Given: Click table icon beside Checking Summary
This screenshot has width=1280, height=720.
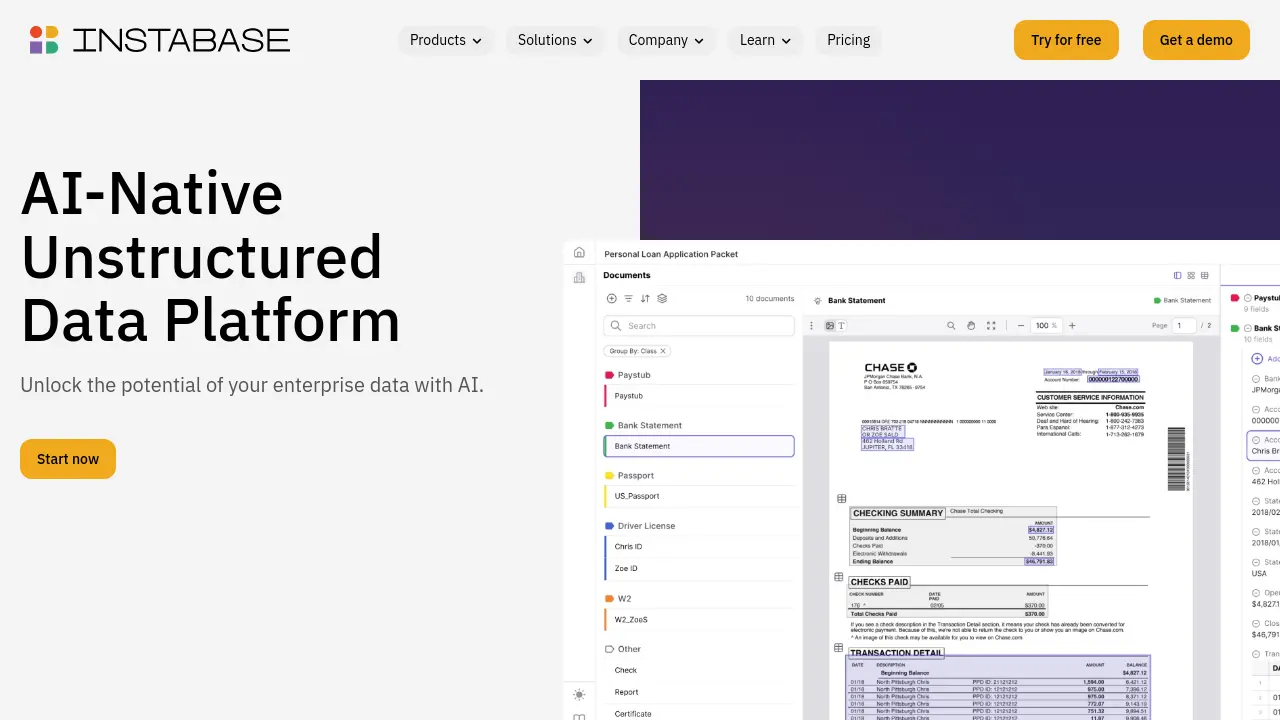Looking at the screenshot, I should [x=842, y=499].
